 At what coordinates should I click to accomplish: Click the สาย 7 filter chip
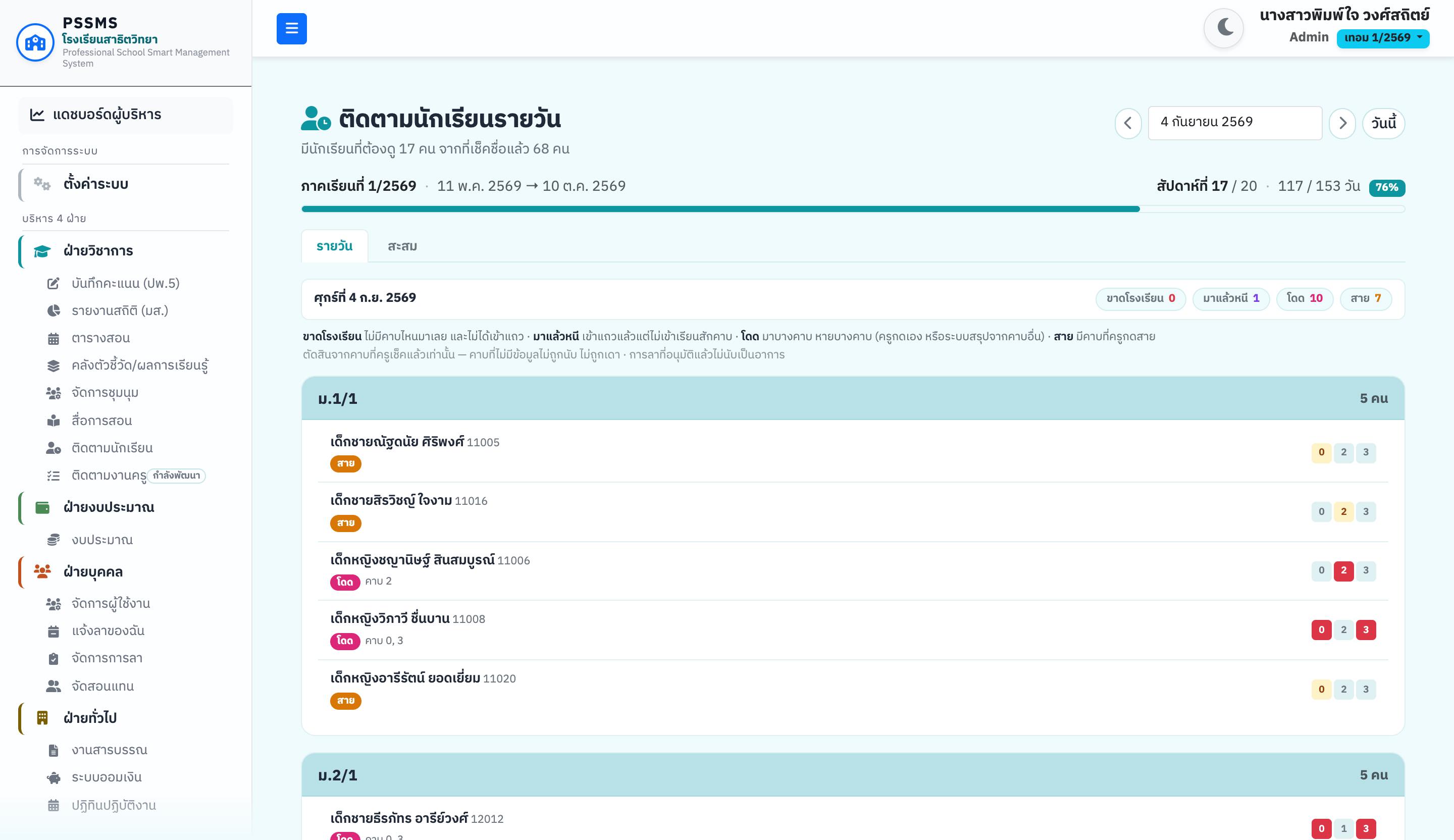(x=1365, y=298)
